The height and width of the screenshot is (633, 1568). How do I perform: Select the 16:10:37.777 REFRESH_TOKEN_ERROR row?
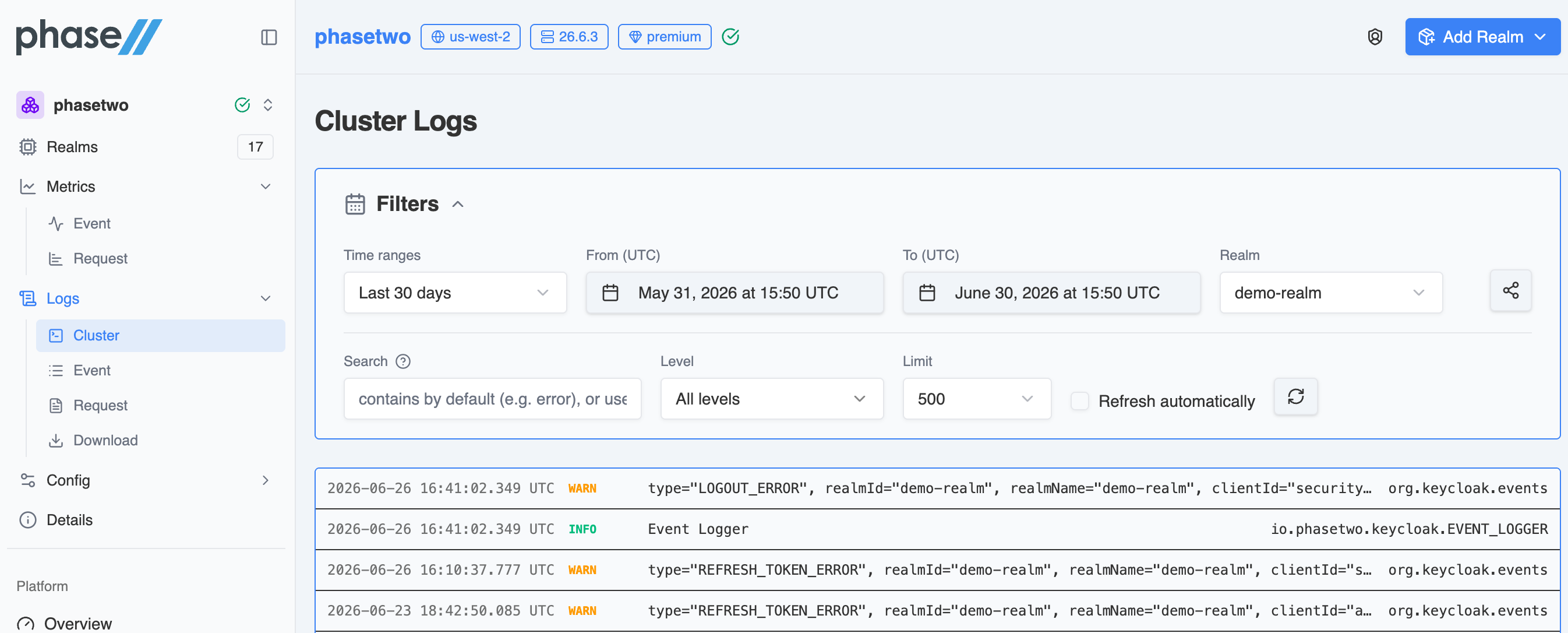click(x=937, y=569)
